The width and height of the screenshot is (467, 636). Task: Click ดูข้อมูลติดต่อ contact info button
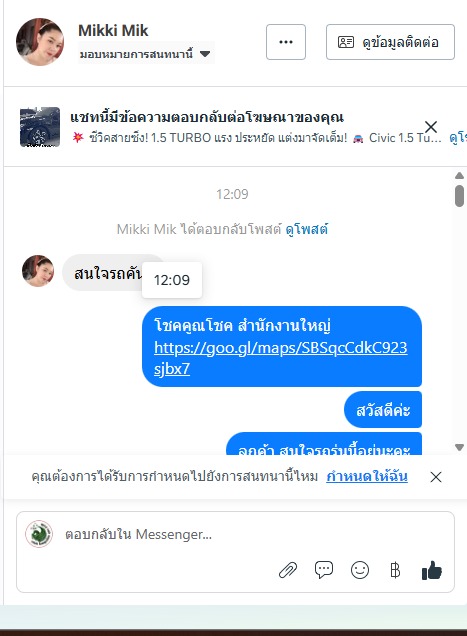pyautogui.click(x=390, y=42)
